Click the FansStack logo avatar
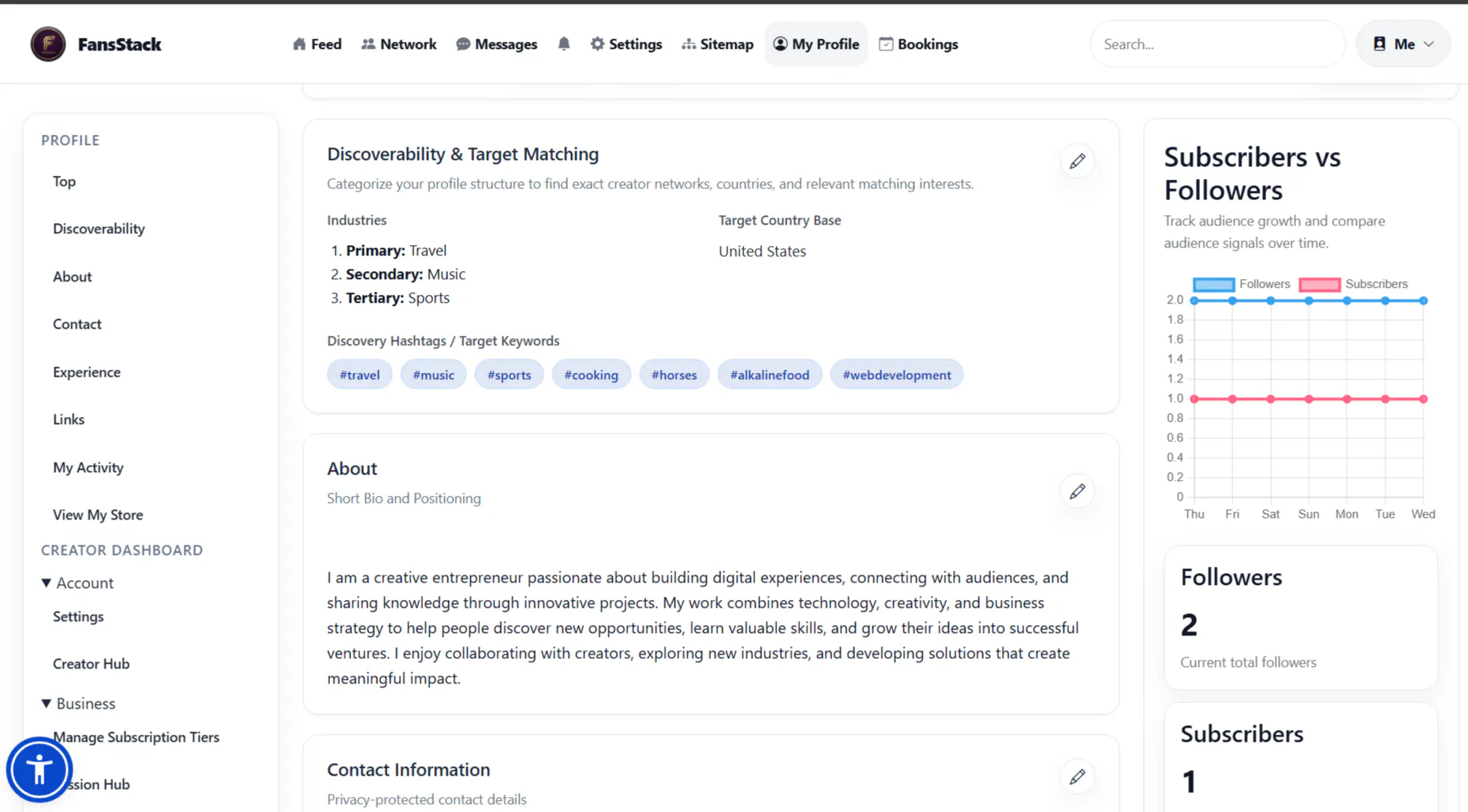This screenshot has height=812, width=1468. (x=48, y=44)
